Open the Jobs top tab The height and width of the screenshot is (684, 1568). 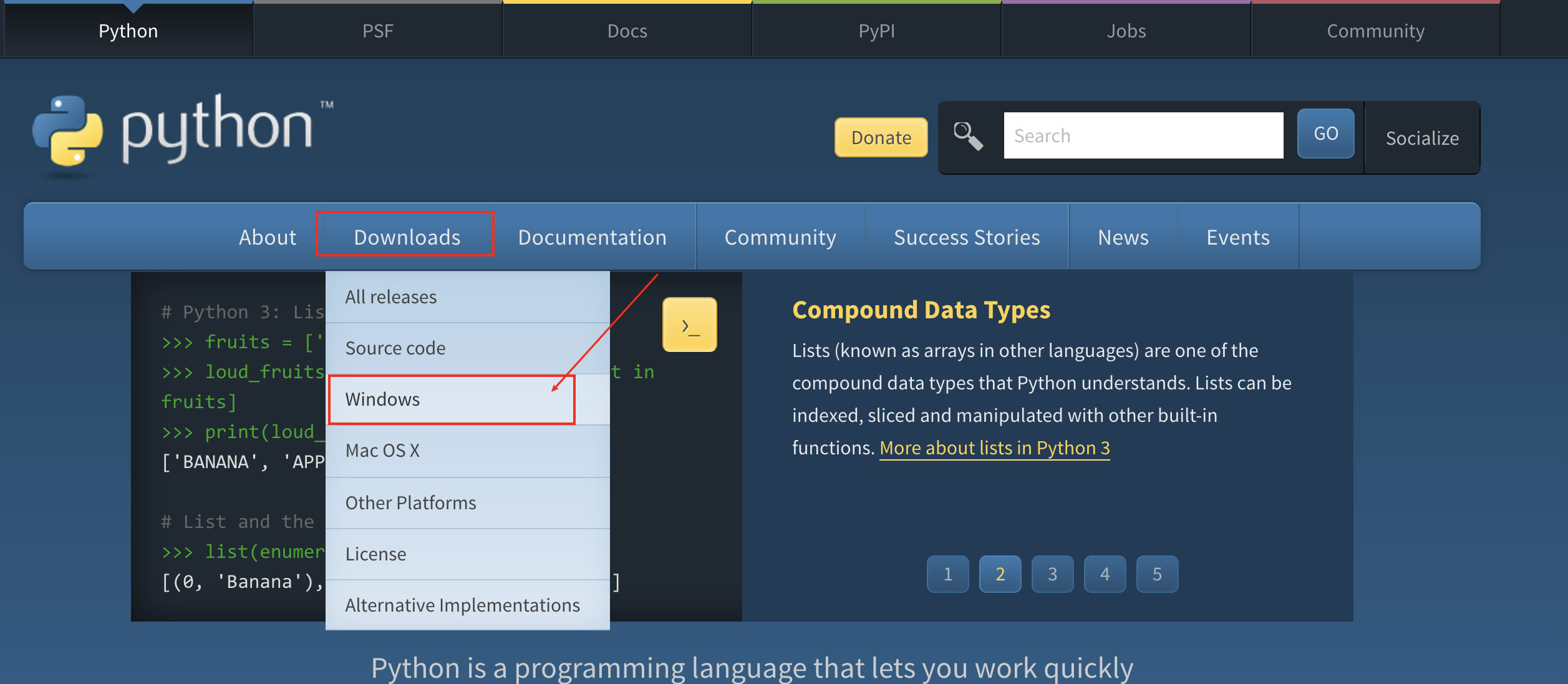pyautogui.click(x=1126, y=31)
